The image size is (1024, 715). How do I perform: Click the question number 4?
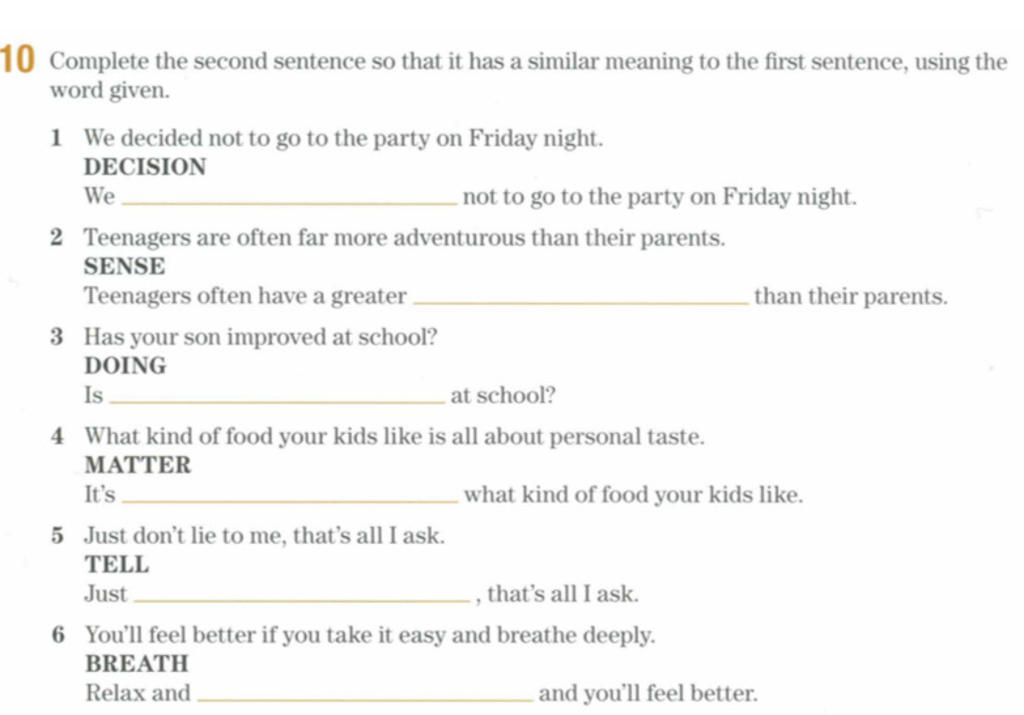[x=57, y=436]
